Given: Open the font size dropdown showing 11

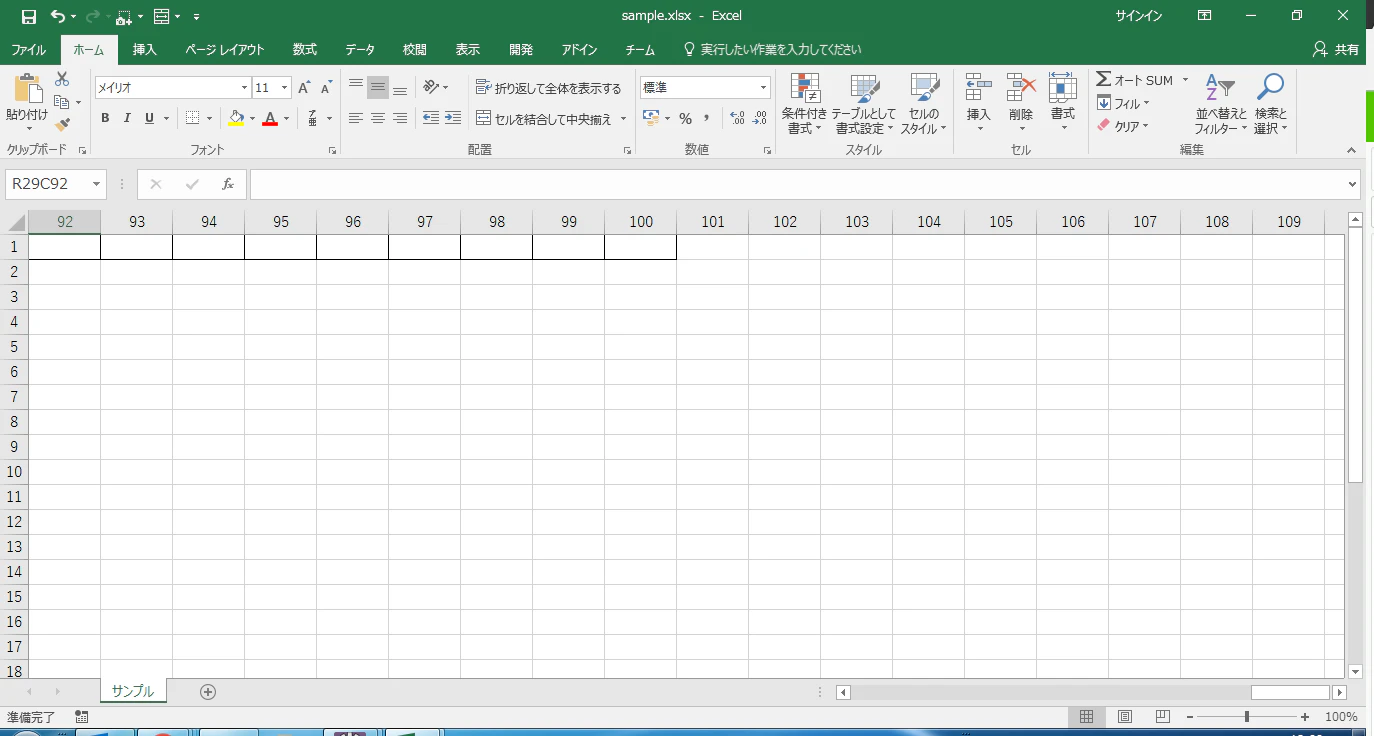Looking at the screenshot, I should click(x=285, y=88).
